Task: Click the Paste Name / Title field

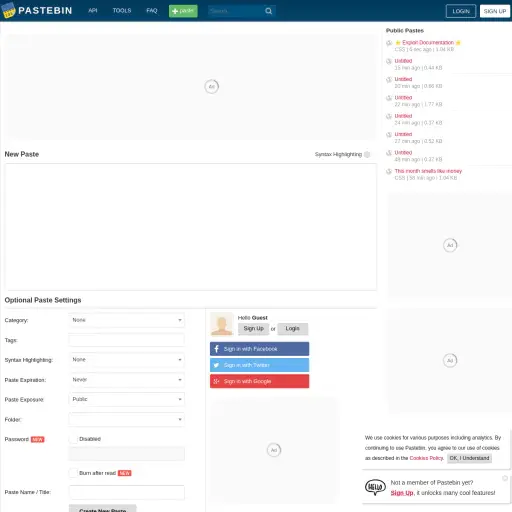Action: coord(127,492)
